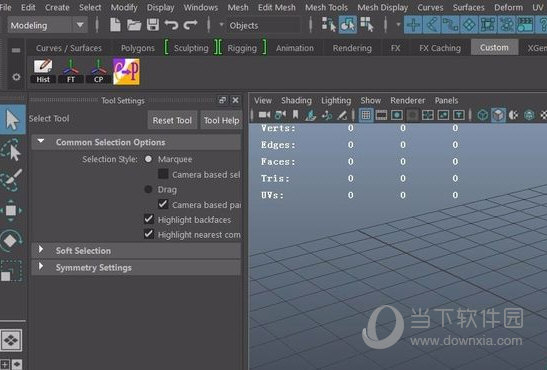
Task: Activate the Move tool
Action: pos(11,211)
